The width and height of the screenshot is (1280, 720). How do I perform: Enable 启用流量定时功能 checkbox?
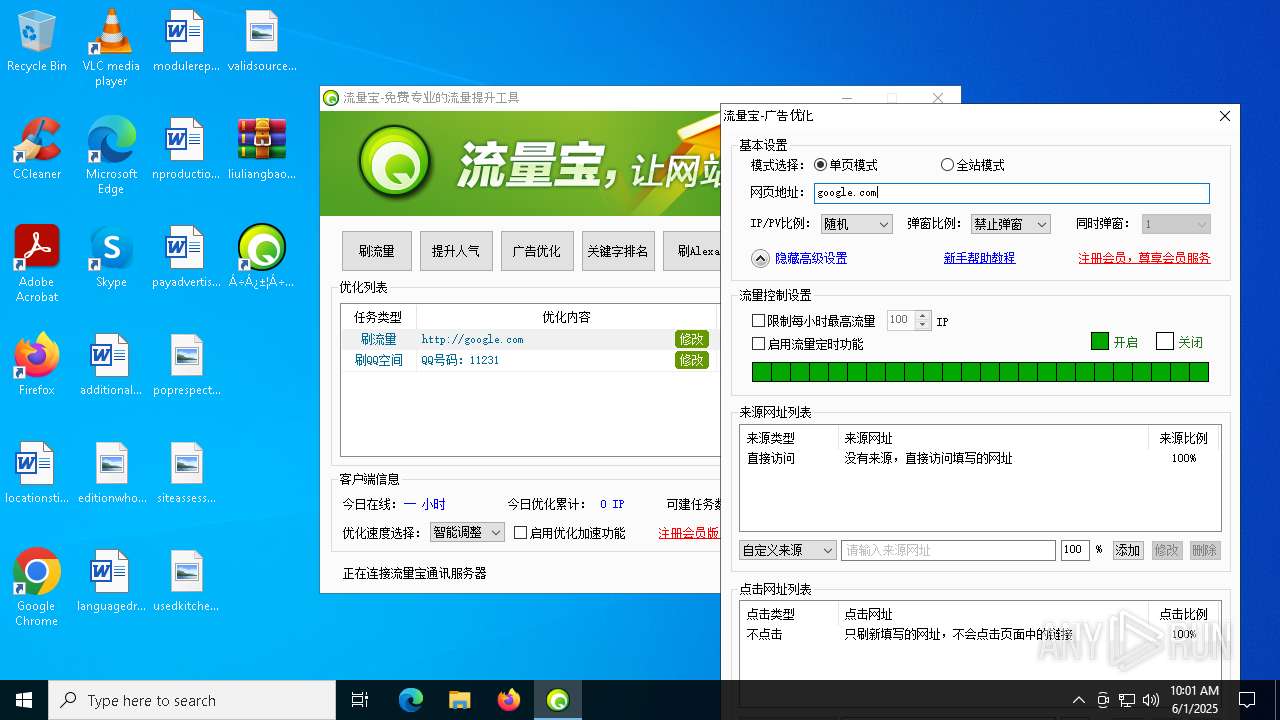pos(759,344)
